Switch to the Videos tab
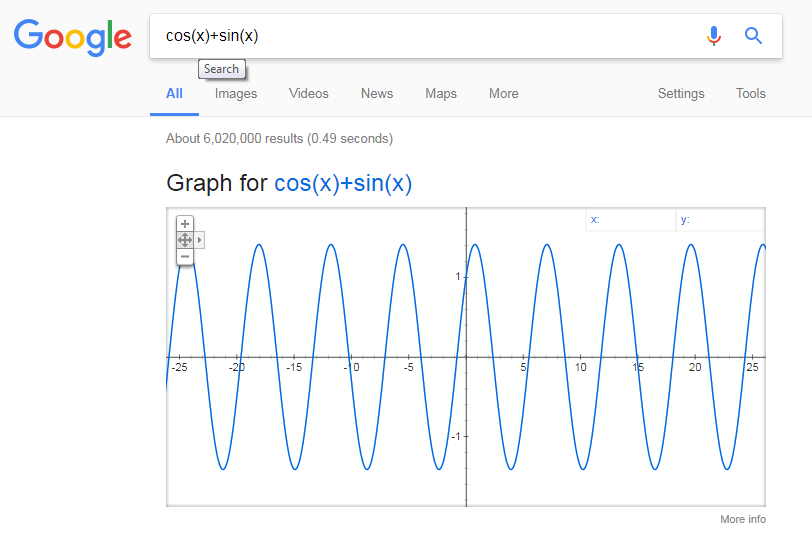The width and height of the screenshot is (812, 536). 309,94
